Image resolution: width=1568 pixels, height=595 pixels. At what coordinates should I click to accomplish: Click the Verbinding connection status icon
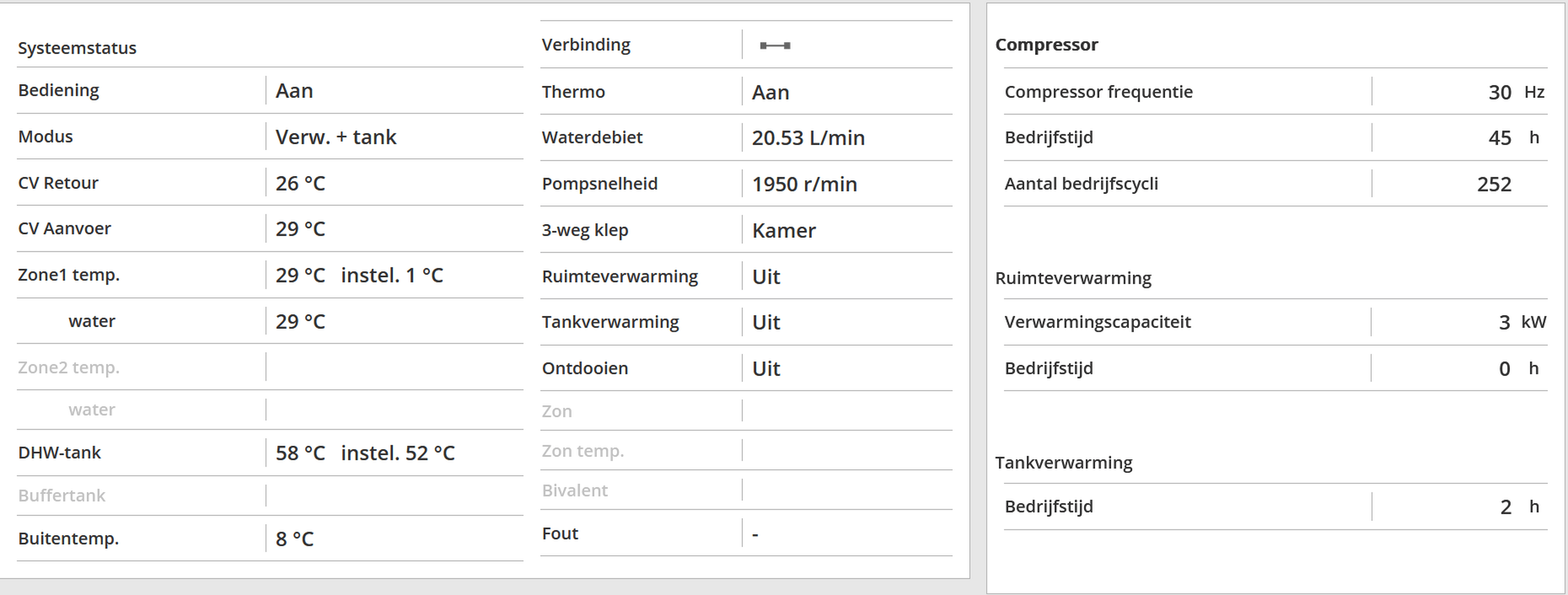[775, 46]
